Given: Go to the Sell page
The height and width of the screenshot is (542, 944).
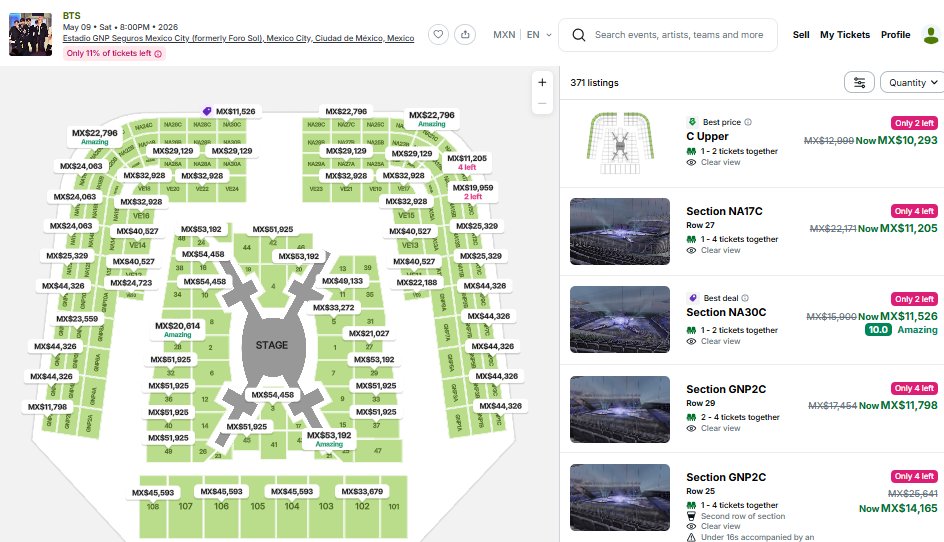Looking at the screenshot, I should pyautogui.click(x=801, y=35).
